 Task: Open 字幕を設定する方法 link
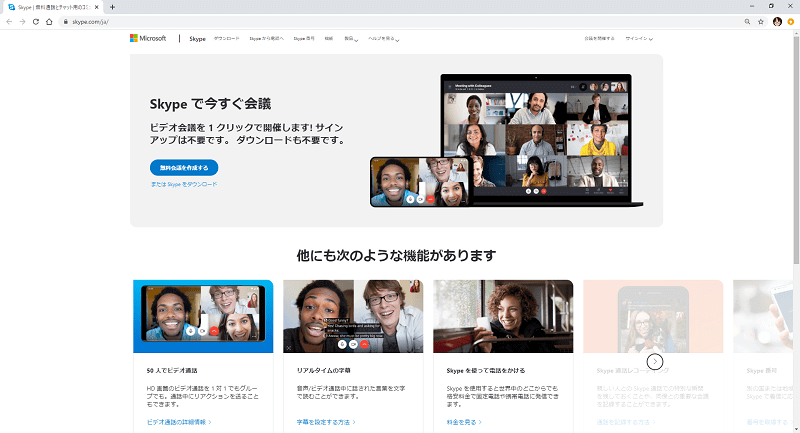326,422
